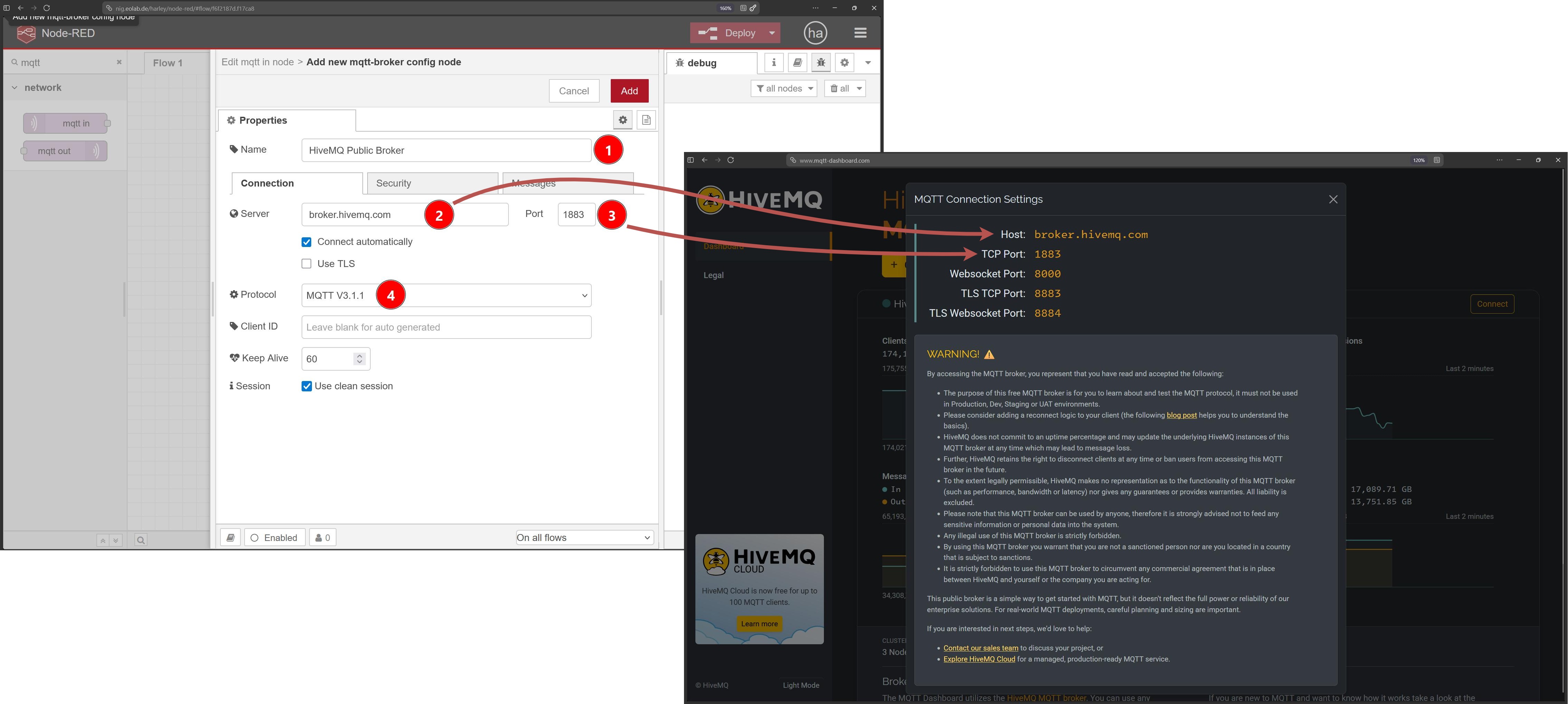The height and width of the screenshot is (704, 1568).
Task: Open reader view icon in Node-RED browser
Action: click(x=743, y=8)
